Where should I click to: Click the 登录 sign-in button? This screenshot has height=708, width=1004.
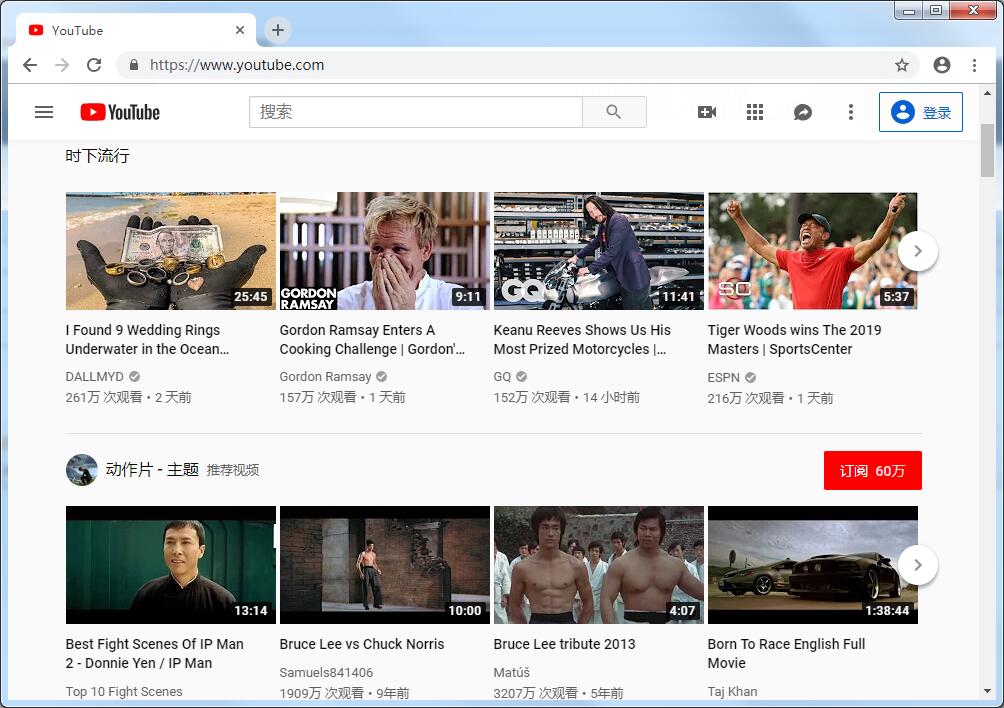pyautogui.click(x=921, y=112)
